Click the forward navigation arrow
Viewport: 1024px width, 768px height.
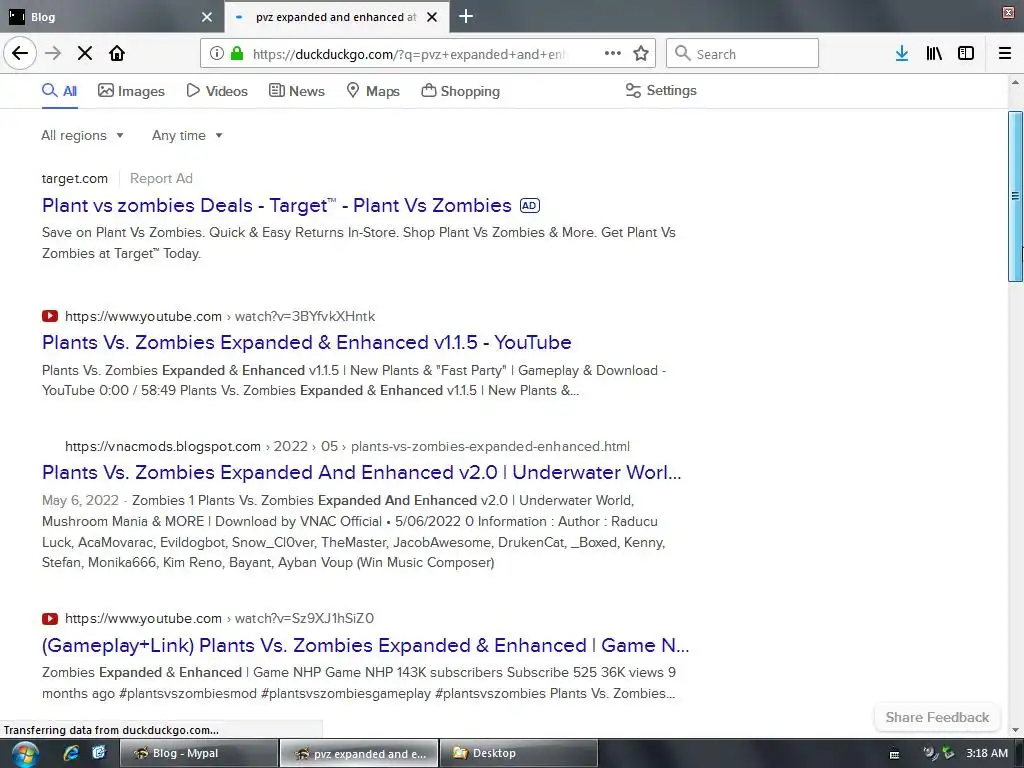point(53,53)
